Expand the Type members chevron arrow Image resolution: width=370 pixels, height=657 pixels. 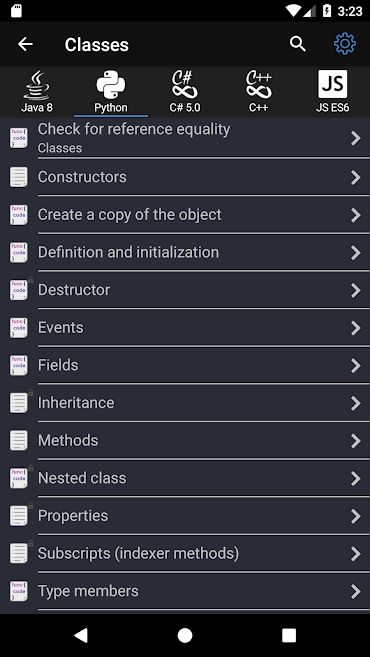355,591
